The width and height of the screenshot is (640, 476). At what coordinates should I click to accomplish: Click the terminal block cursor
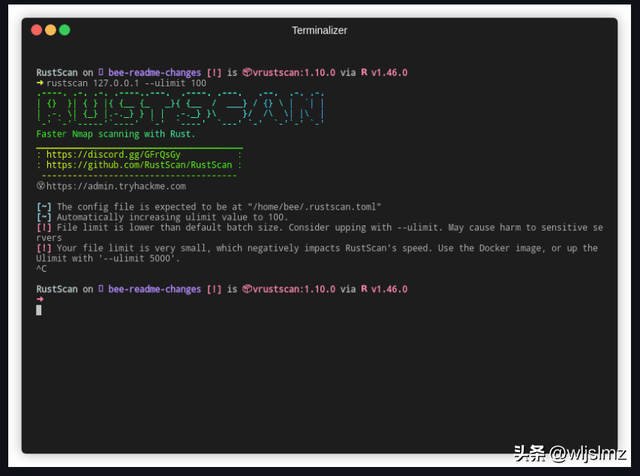point(39,310)
